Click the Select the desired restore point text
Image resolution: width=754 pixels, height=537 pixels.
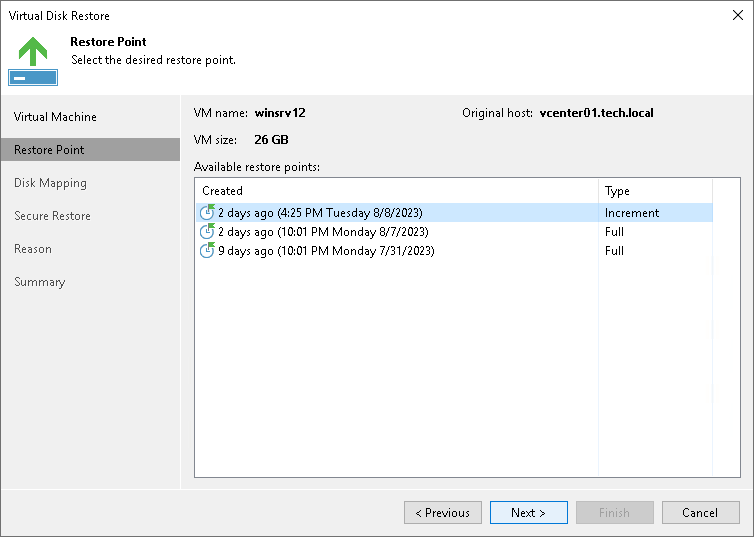click(153, 60)
